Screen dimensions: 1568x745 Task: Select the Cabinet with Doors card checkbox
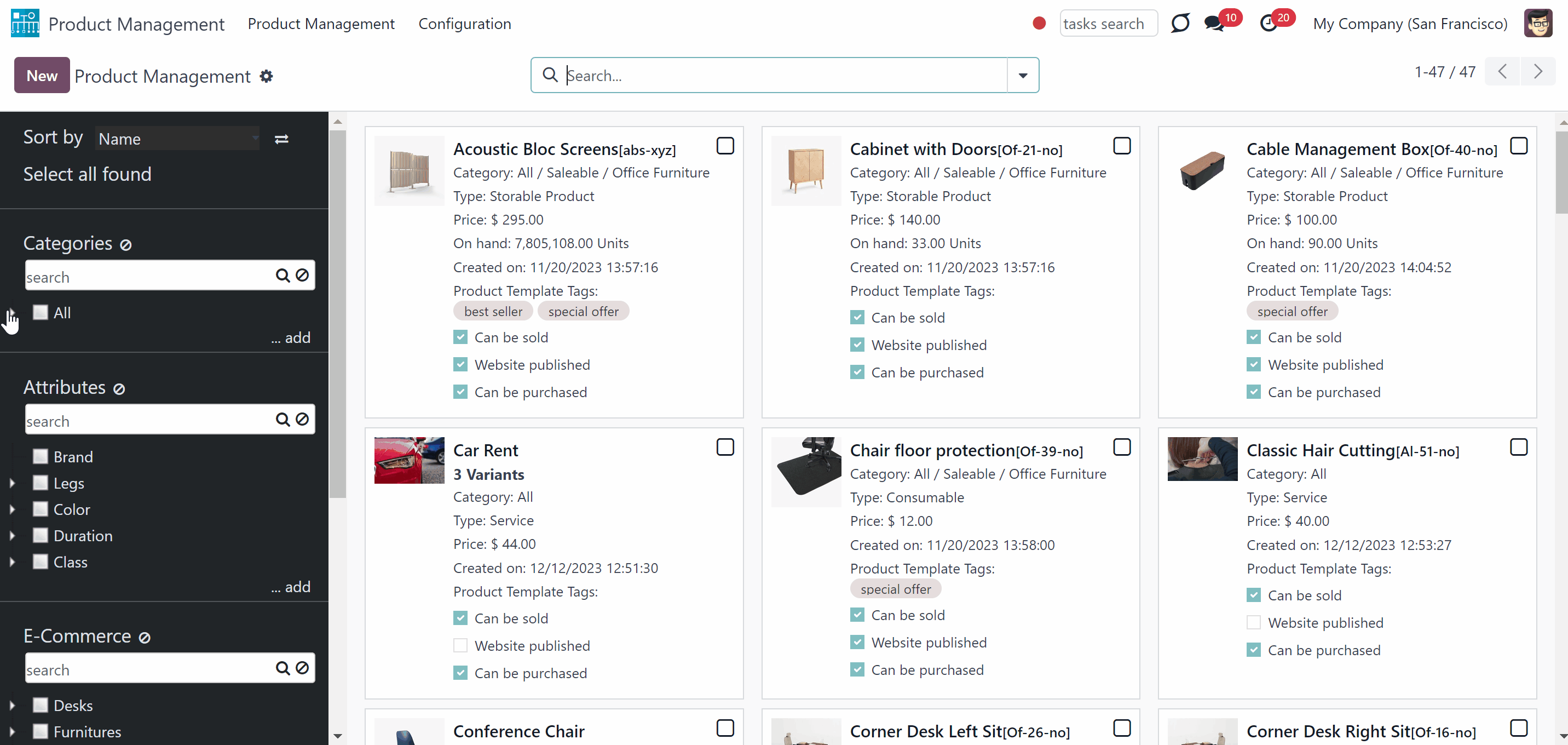[1122, 146]
